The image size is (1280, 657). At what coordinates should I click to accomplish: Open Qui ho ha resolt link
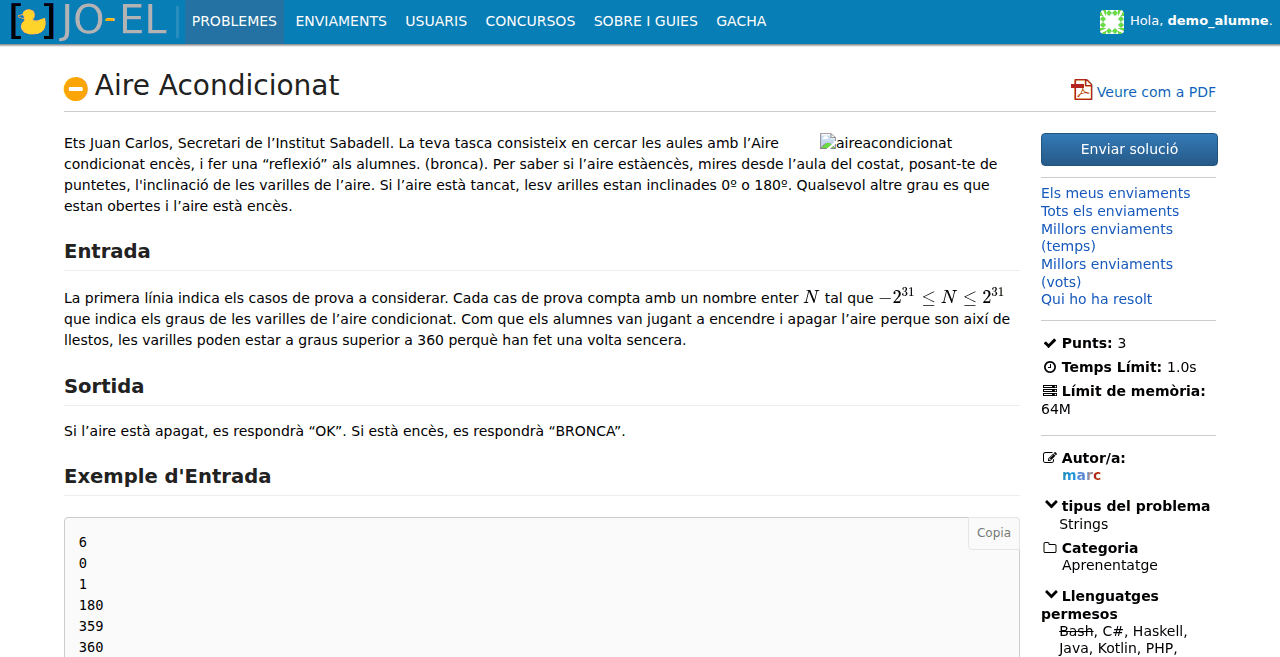[x=1096, y=299]
